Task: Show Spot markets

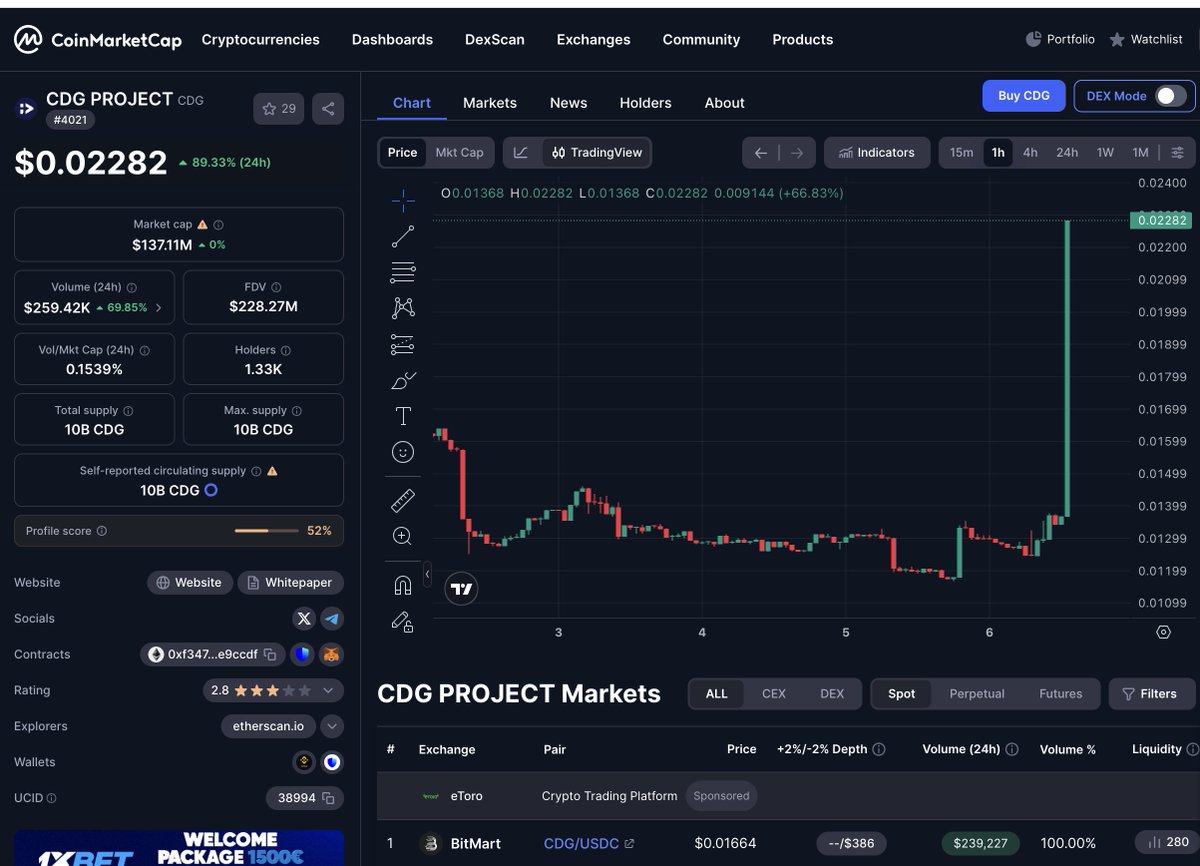Action: click(x=902, y=694)
